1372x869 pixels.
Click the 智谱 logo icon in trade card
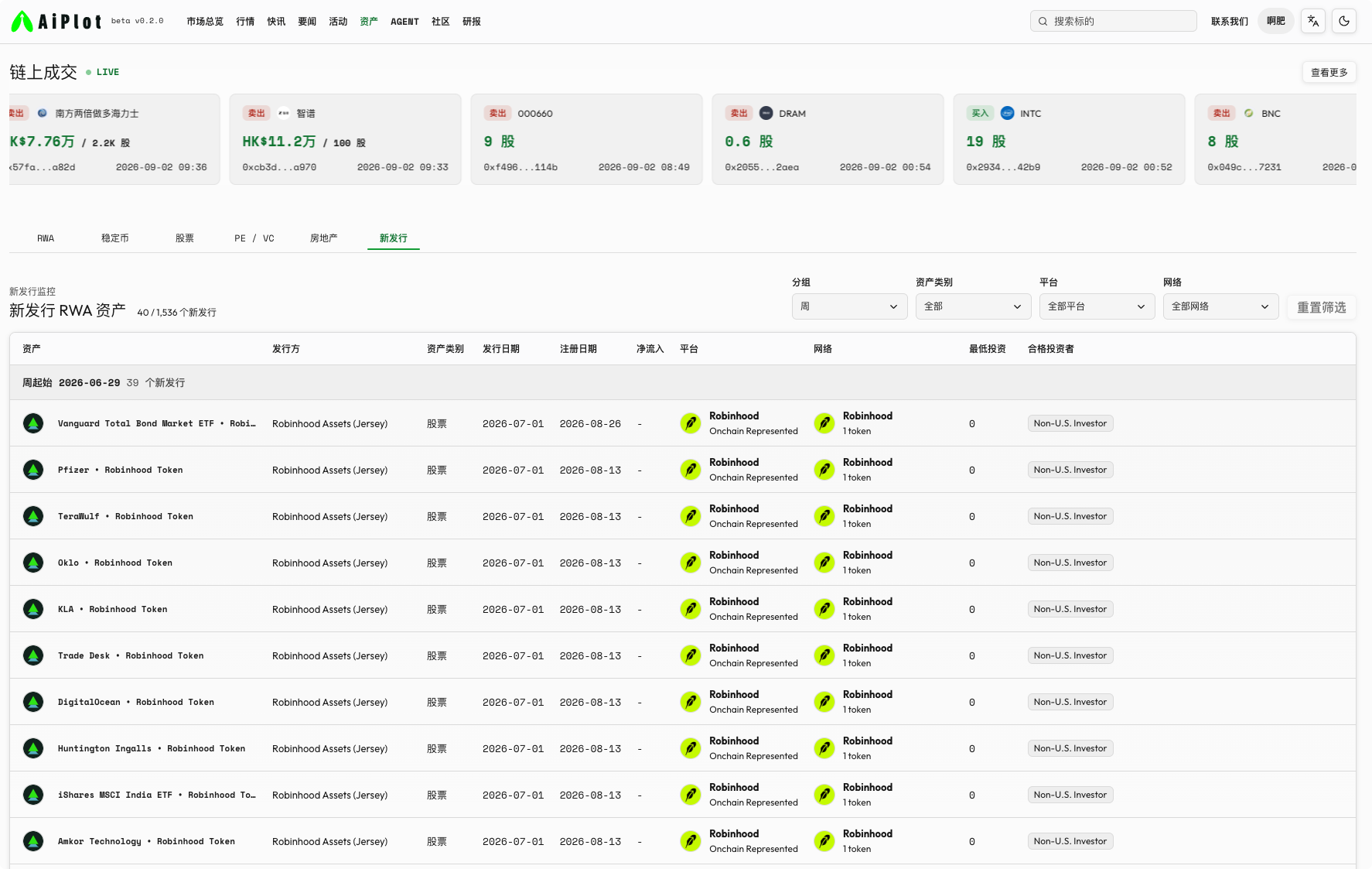pyautogui.click(x=283, y=113)
